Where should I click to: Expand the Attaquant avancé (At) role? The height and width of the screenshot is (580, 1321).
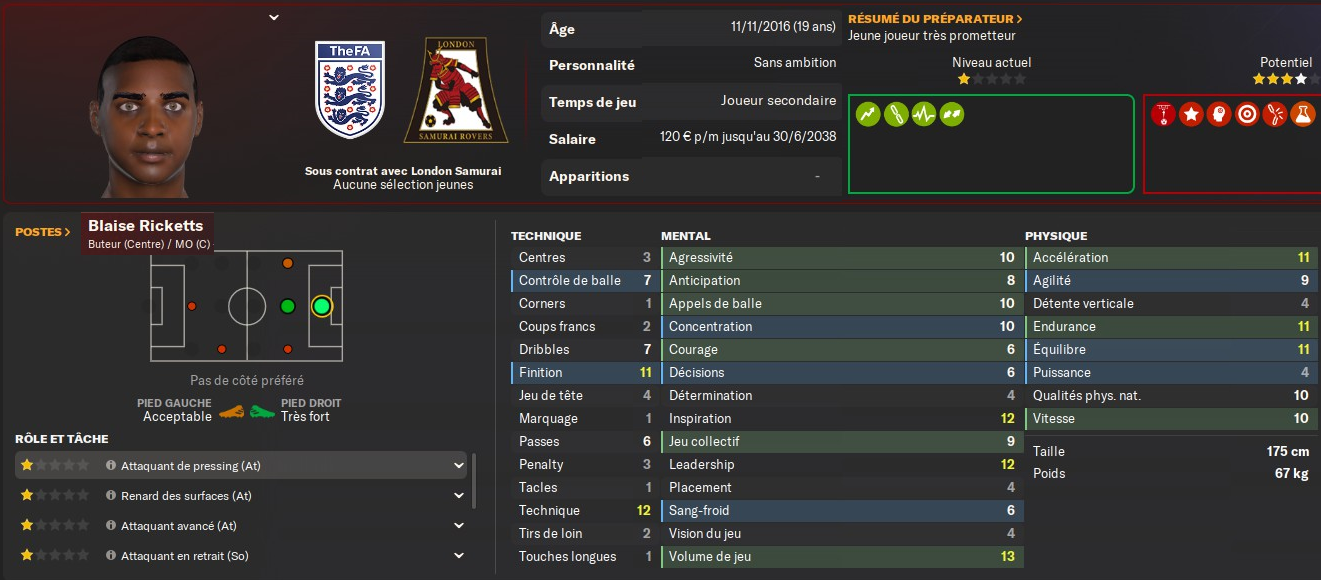(x=459, y=526)
